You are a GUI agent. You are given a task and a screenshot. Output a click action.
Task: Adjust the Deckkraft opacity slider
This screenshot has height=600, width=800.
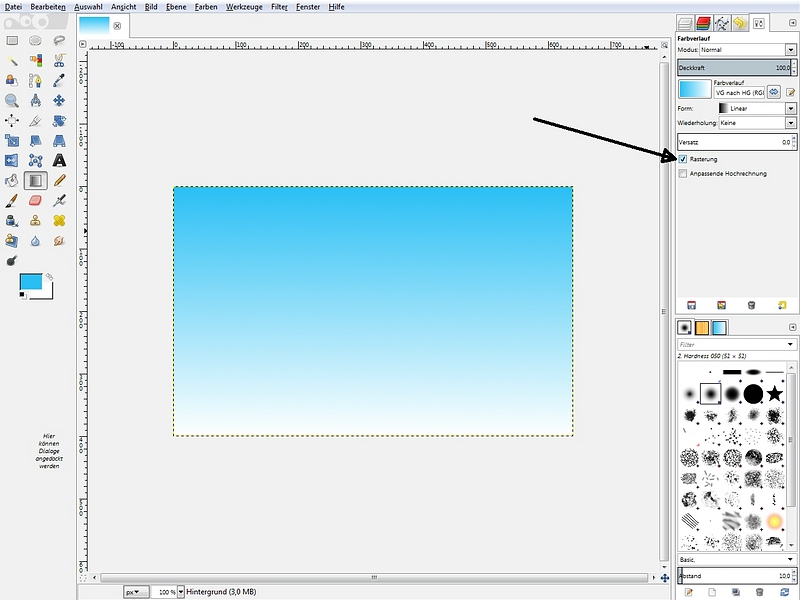tap(735, 67)
